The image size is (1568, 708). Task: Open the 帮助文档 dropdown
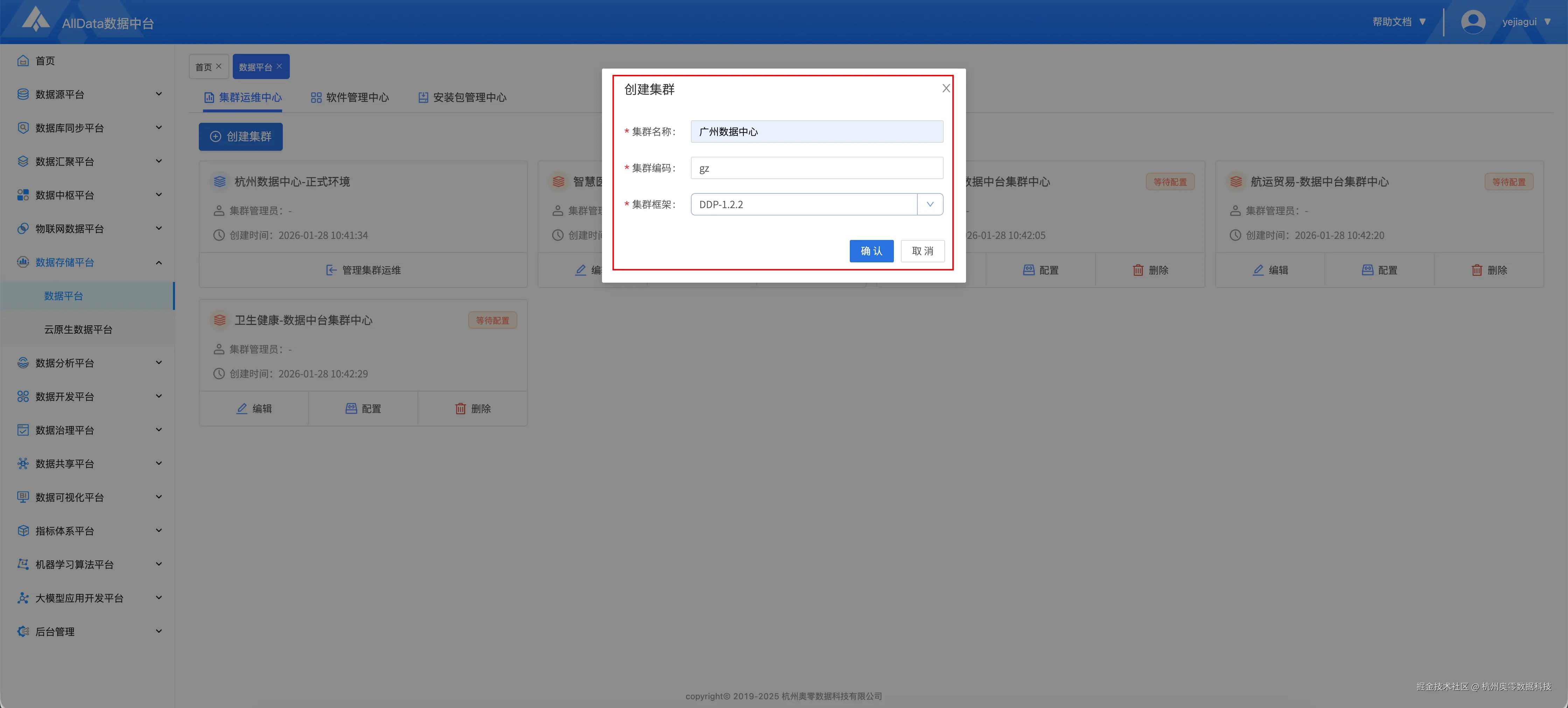[x=1398, y=22]
